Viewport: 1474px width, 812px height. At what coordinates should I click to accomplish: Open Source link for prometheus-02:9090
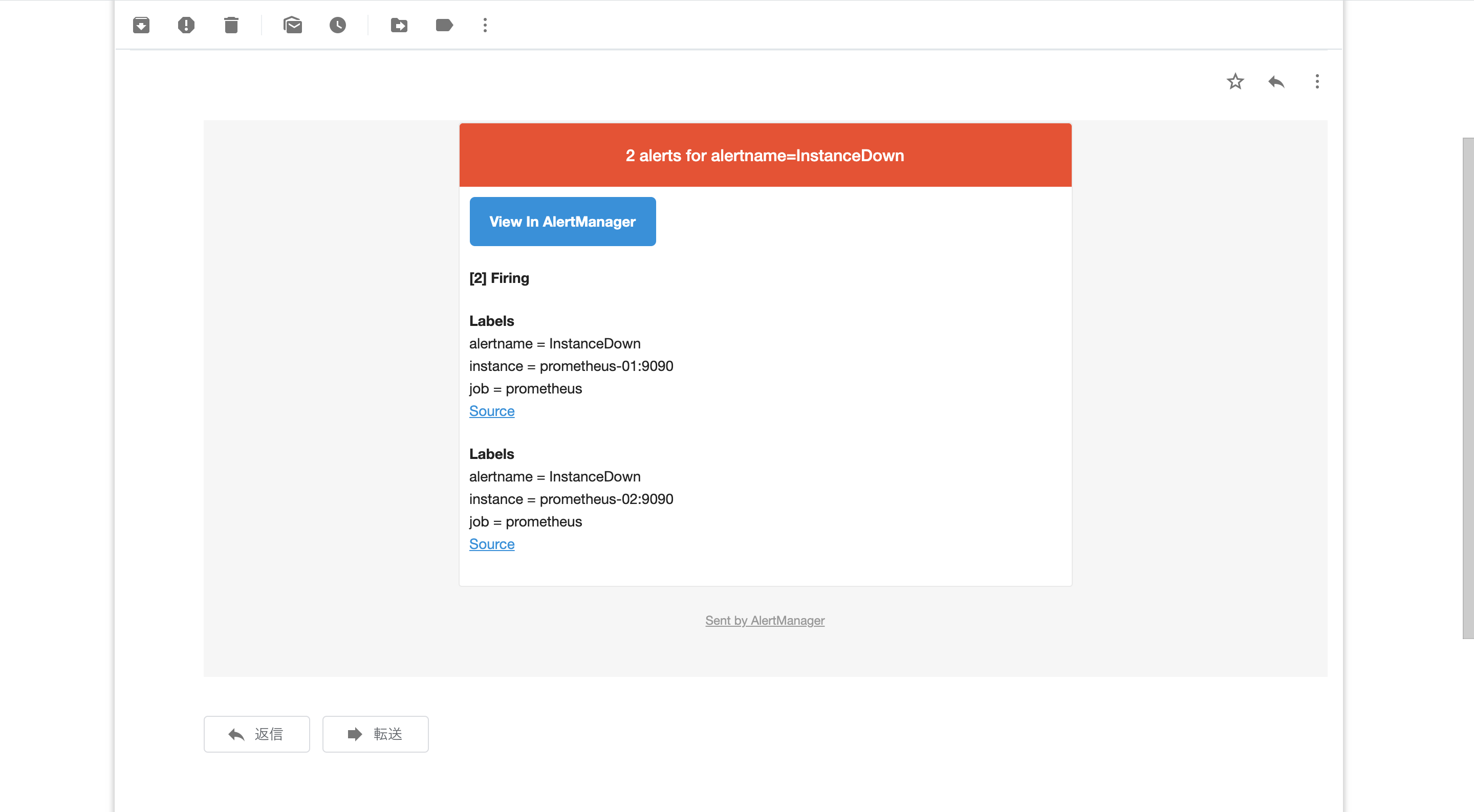tap(491, 544)
